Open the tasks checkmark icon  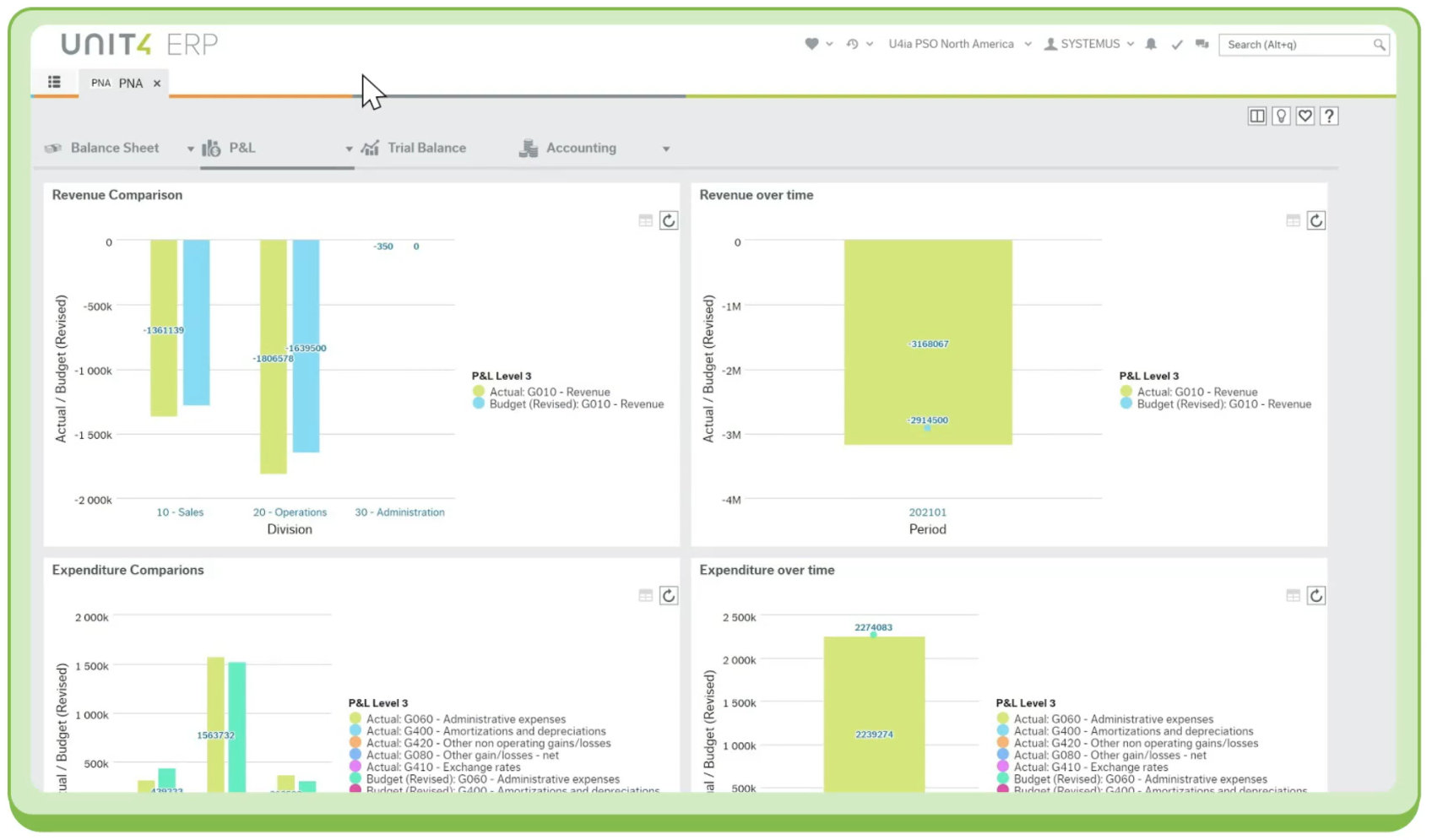pyautogui.click(x=1177, y=45)
